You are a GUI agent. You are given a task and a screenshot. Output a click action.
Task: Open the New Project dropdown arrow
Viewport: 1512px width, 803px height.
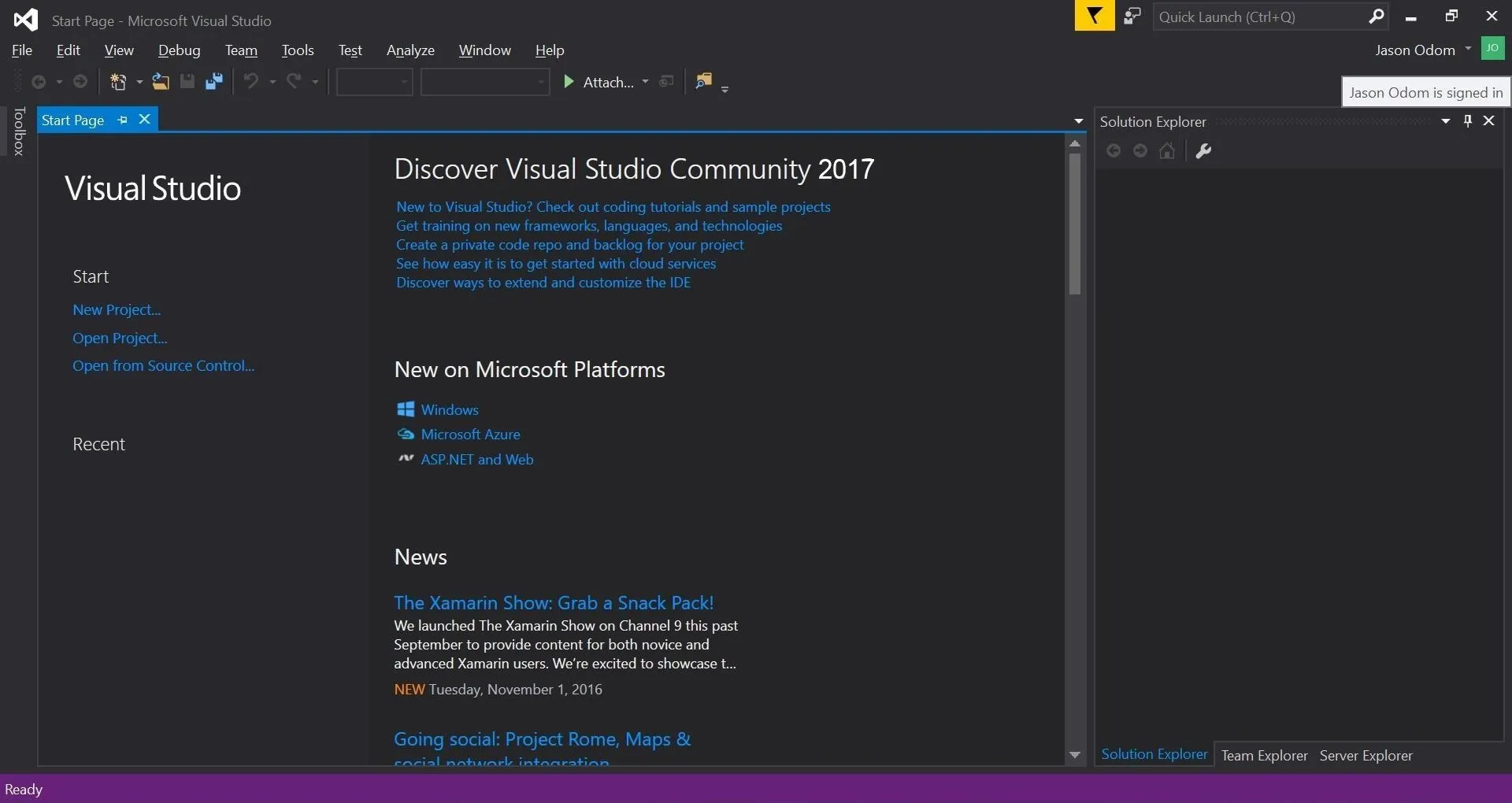pos(139,82)
